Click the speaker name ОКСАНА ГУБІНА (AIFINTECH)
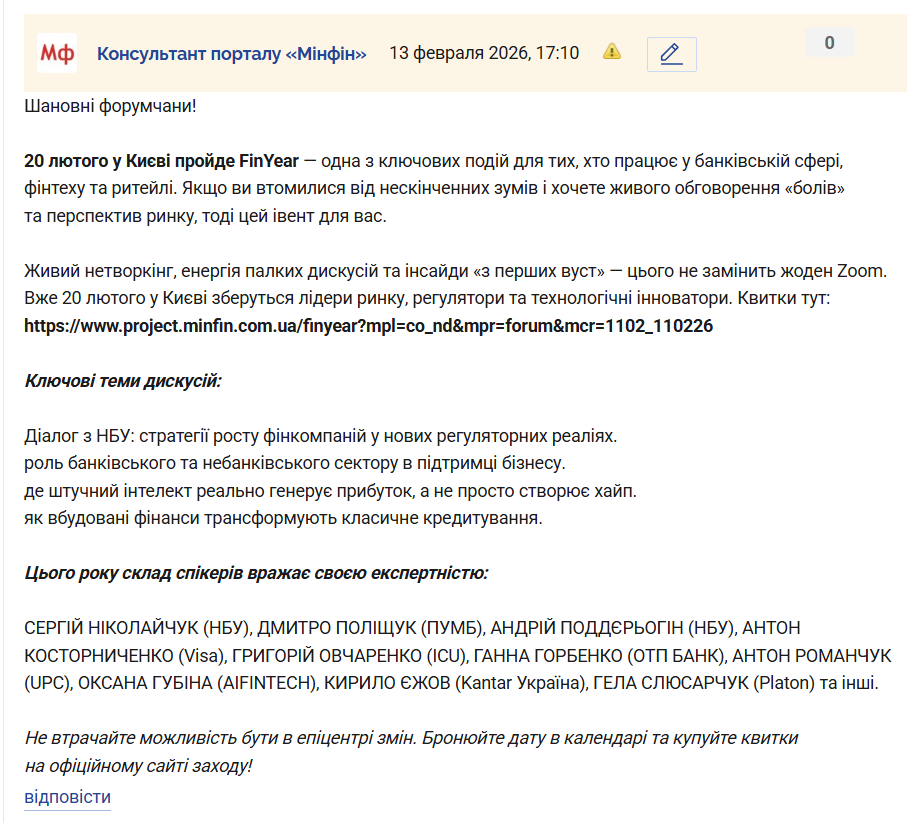The height and width of the screenshot is (823, 923). pos(197,683)
